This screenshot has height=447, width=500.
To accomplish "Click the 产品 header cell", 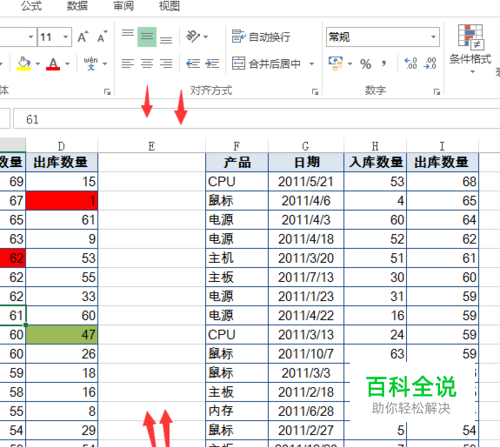I will 237,162.
